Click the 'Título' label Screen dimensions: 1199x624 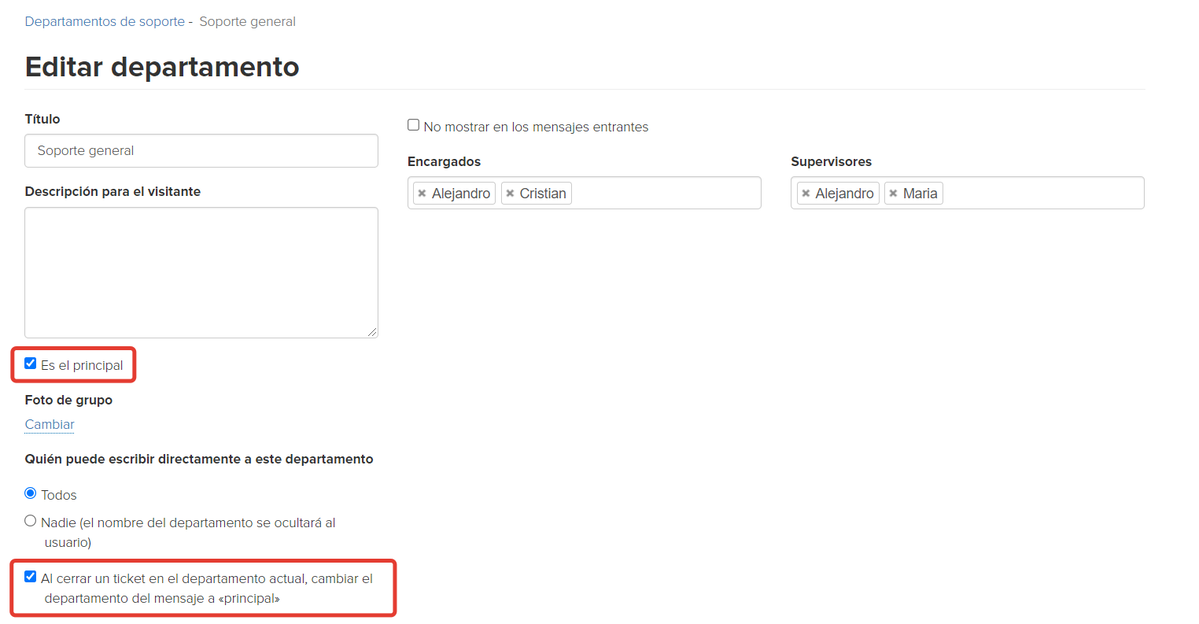[x=42, y=119]
